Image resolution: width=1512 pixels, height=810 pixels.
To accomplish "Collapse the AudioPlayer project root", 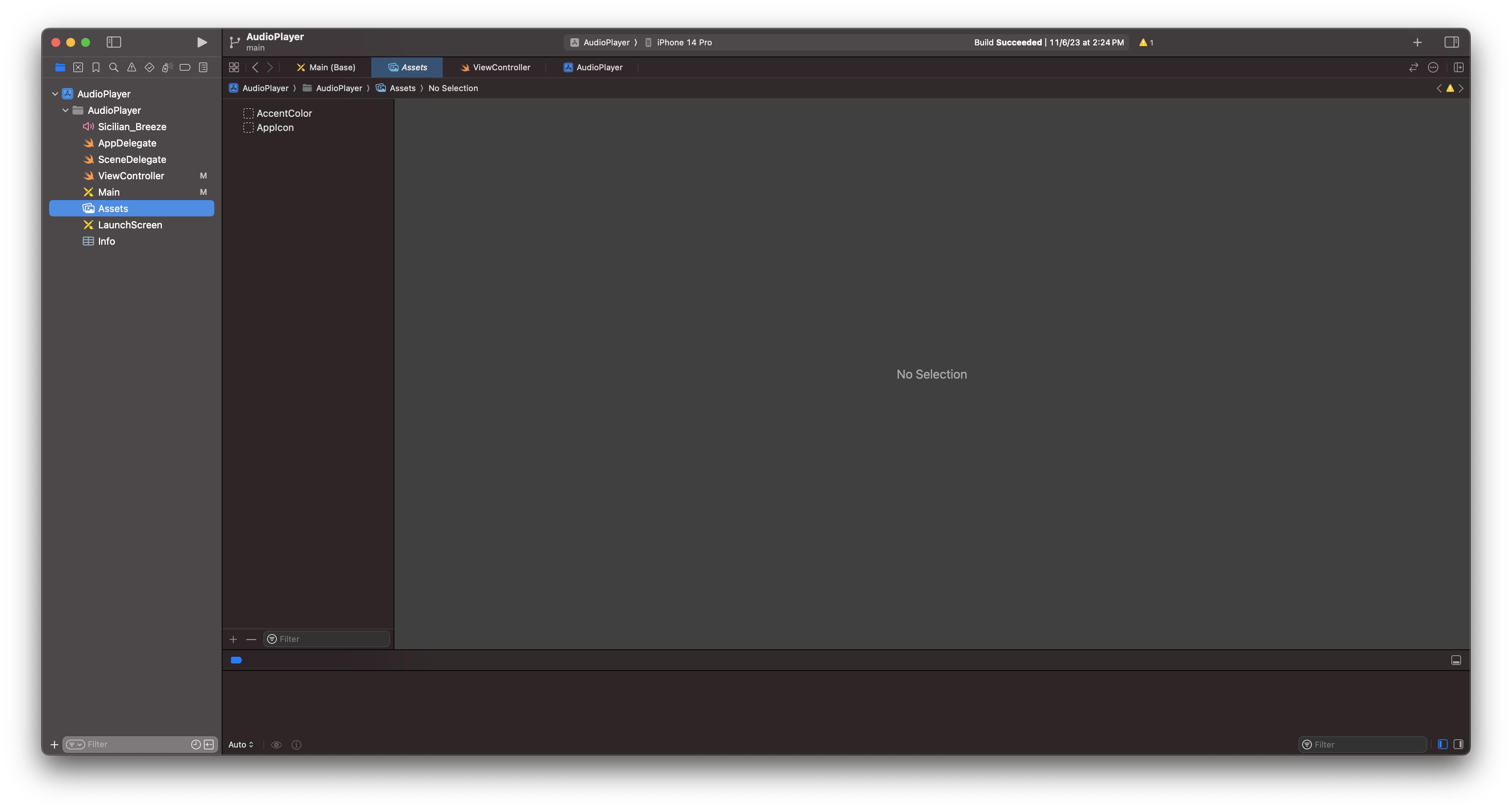I will tap(55, 94).
